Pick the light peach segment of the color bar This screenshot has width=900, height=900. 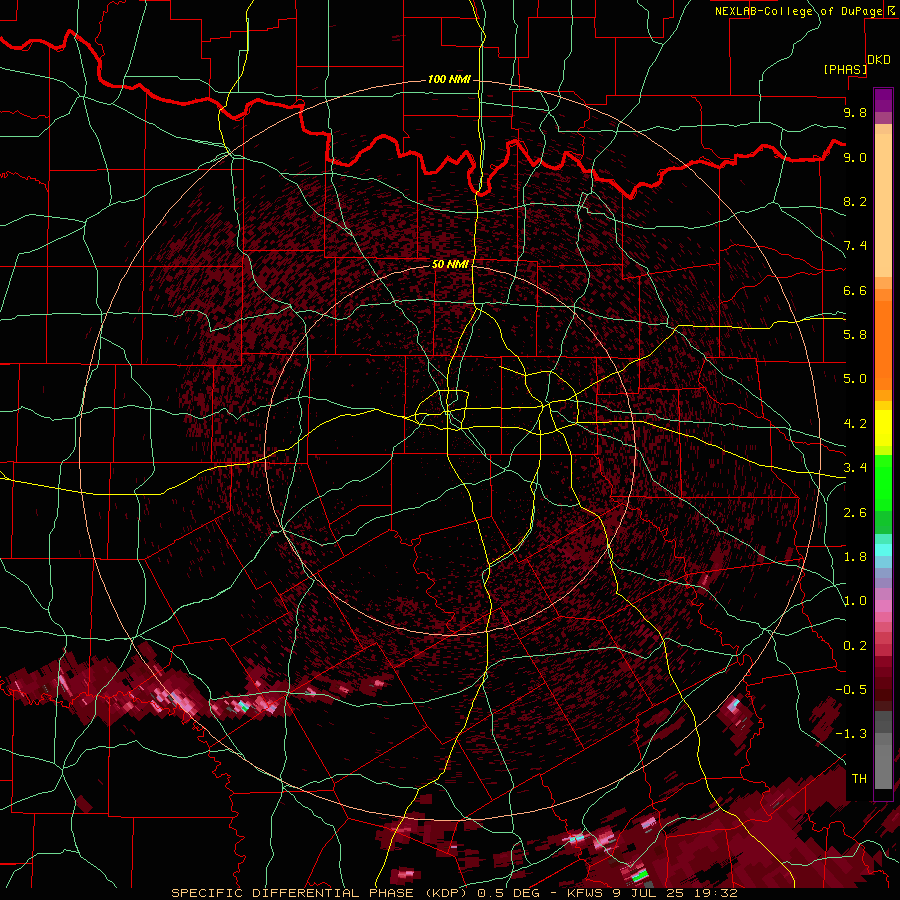883,207
